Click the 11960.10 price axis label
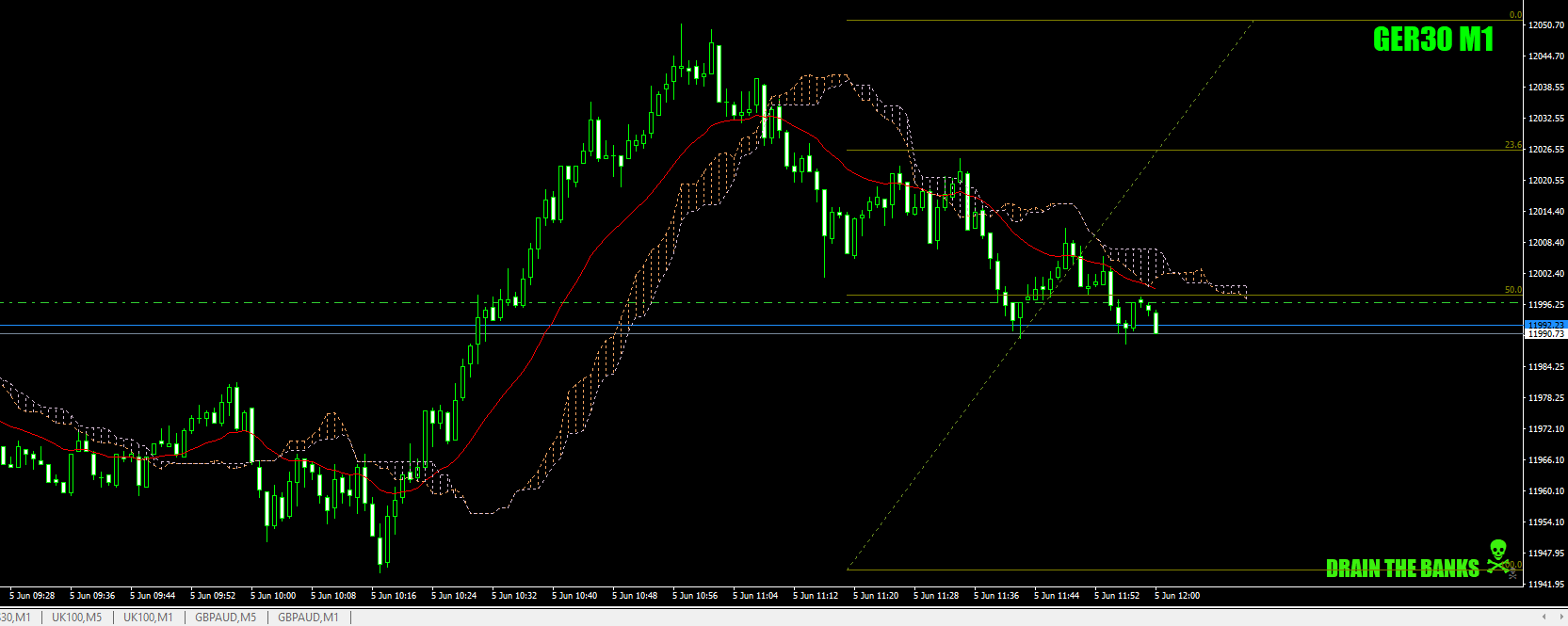Screen dimensions: 1568x626 click(1546, 491)
